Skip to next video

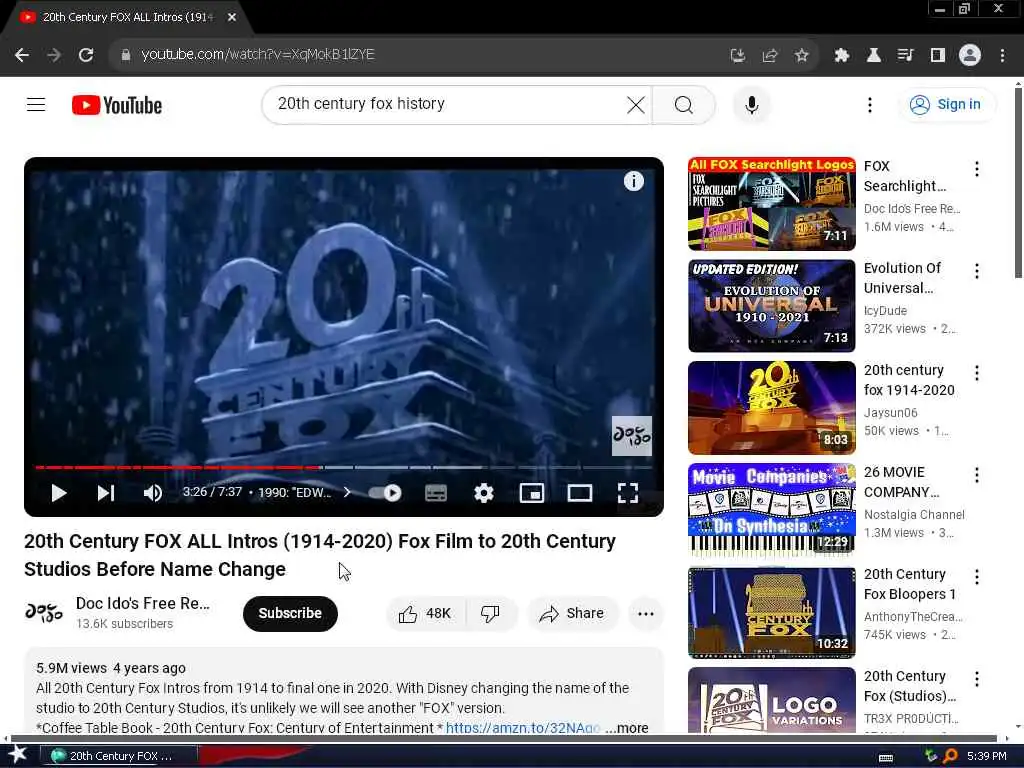pyautogui.click(x=106, y=493)
